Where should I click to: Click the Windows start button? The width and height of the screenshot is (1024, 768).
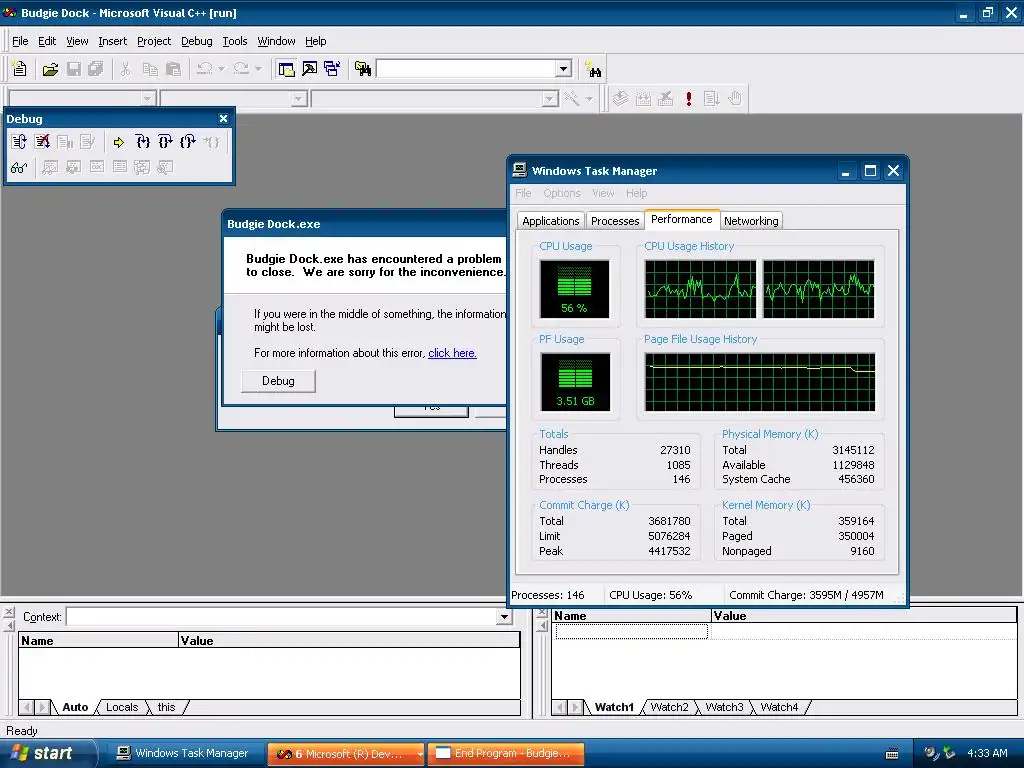pyautogui.click(x=47, y=753)
